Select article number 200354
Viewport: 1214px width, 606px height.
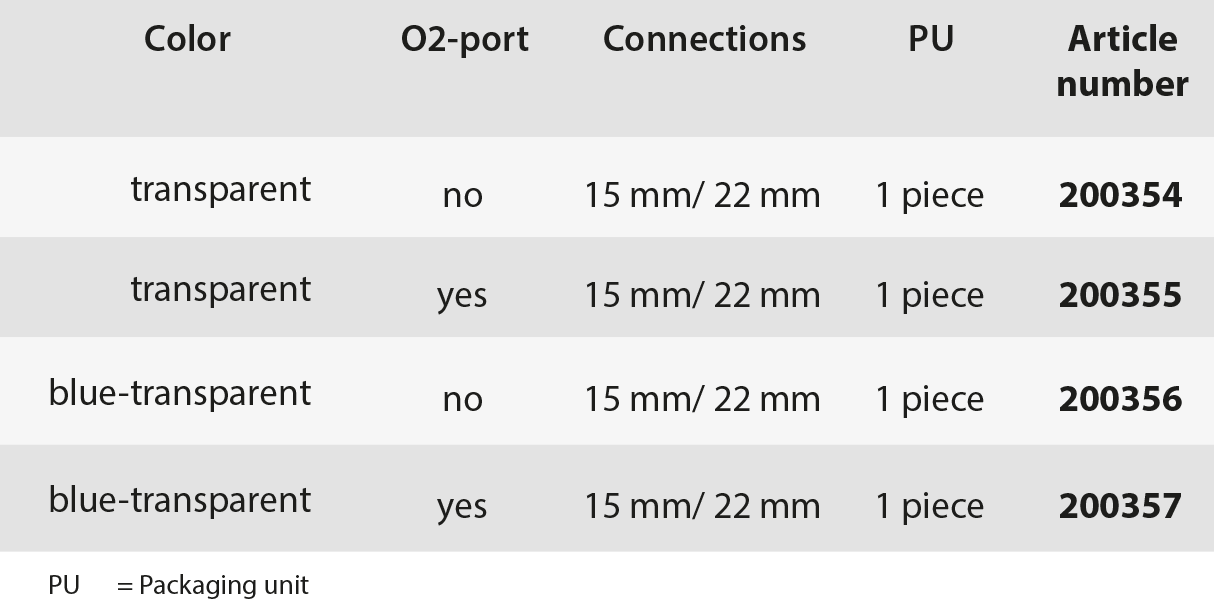1120,195
